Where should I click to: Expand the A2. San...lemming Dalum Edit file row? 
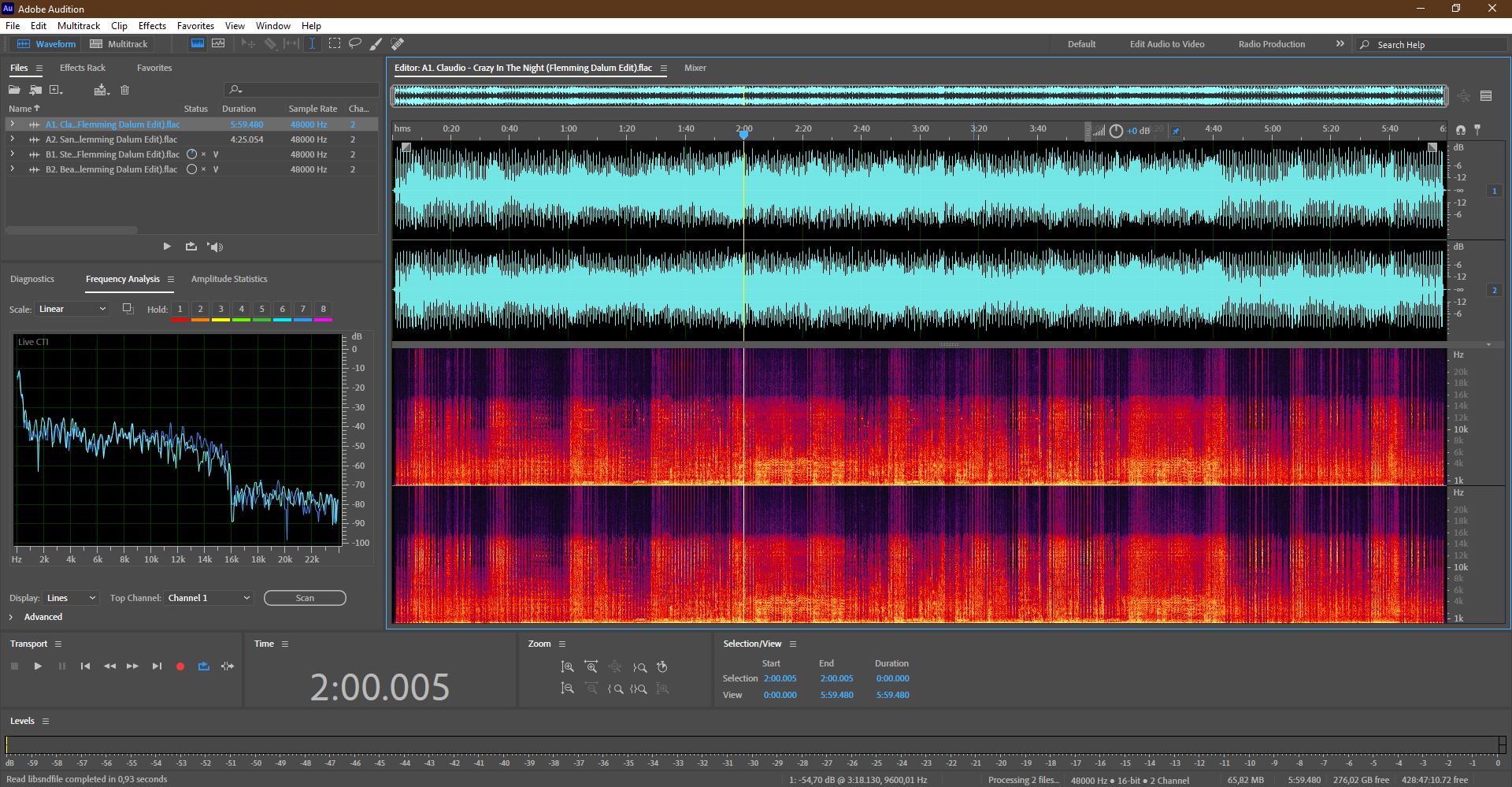12,139
